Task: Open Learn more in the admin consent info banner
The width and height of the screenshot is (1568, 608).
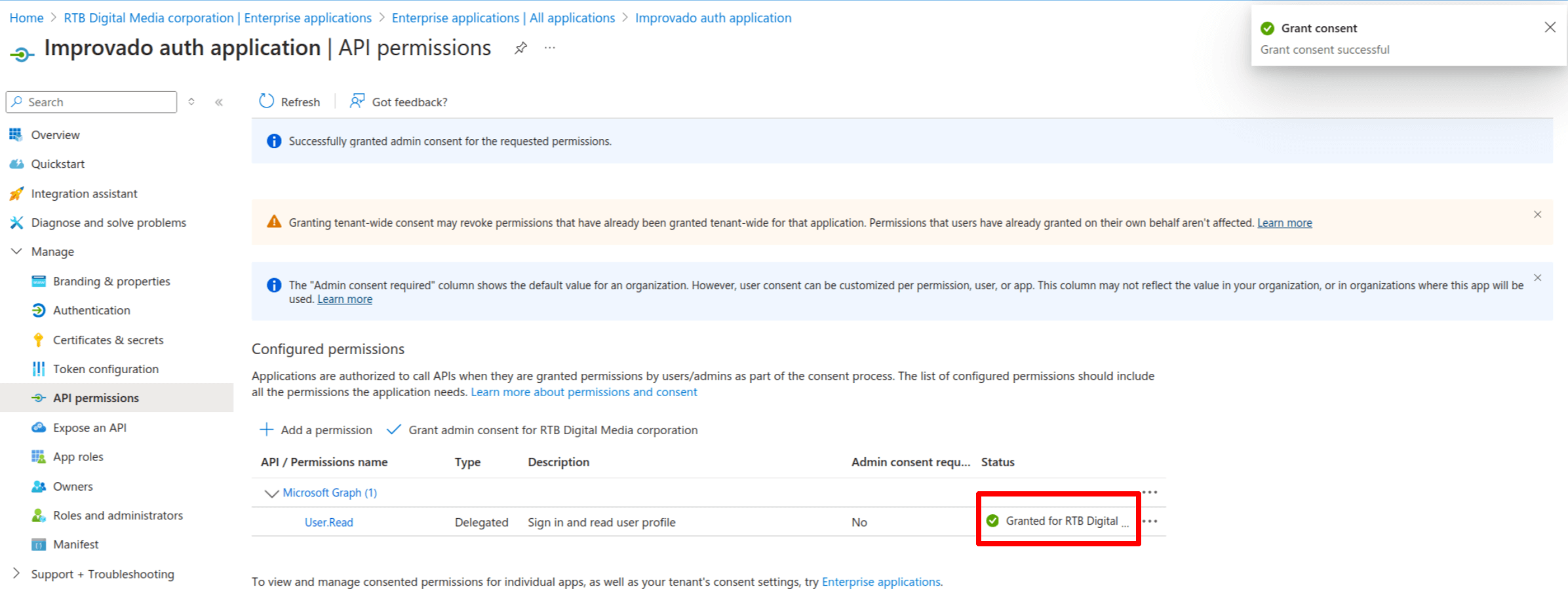Action: [345, 299]
